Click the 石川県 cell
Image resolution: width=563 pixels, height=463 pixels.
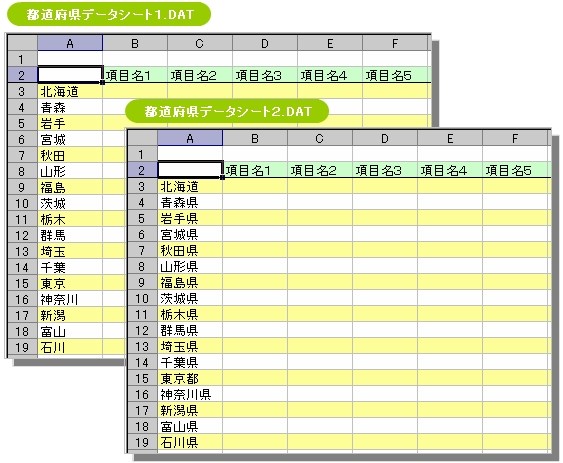point(190,442)
